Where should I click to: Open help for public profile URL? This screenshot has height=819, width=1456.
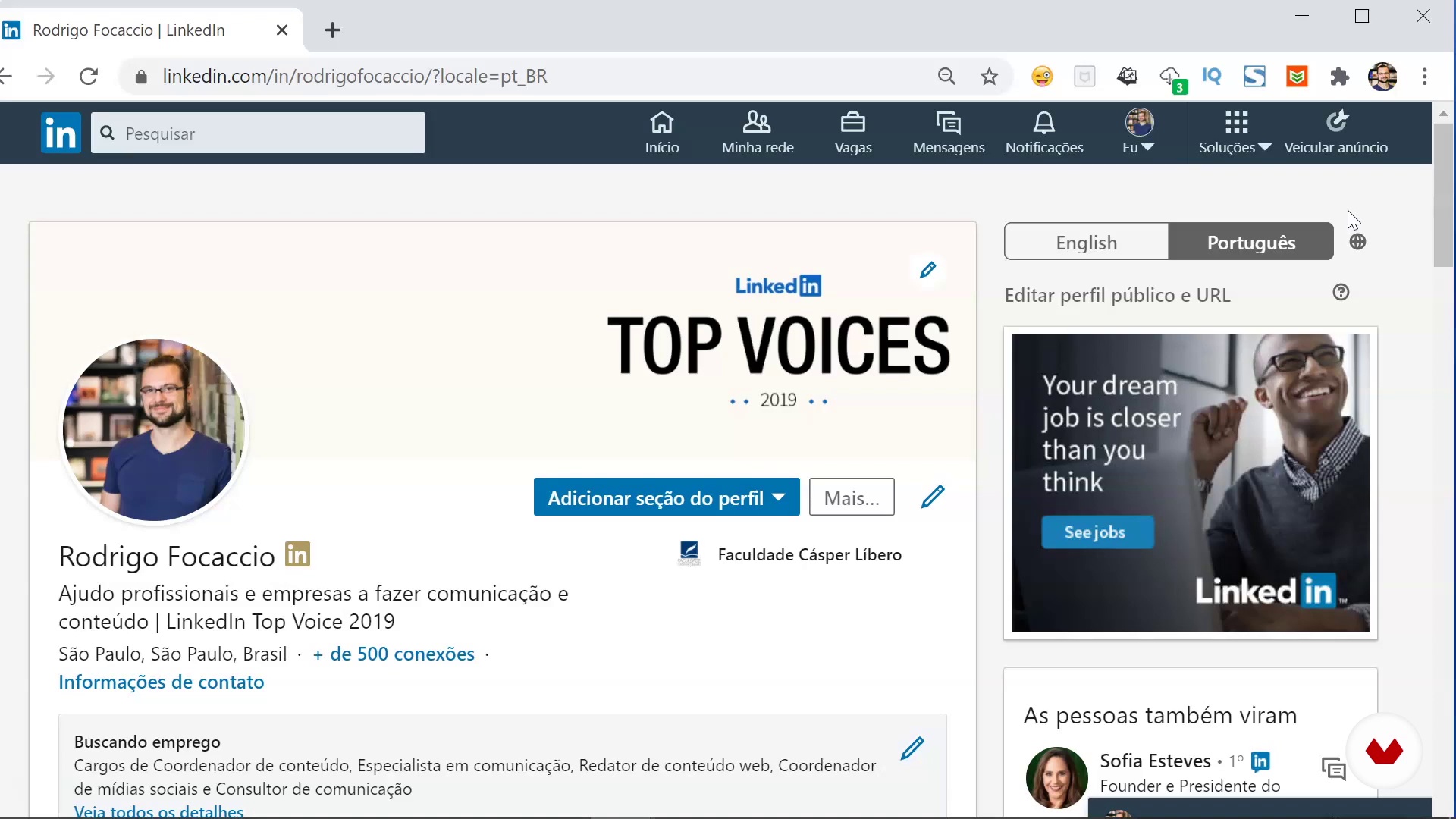pos(1341,293)
